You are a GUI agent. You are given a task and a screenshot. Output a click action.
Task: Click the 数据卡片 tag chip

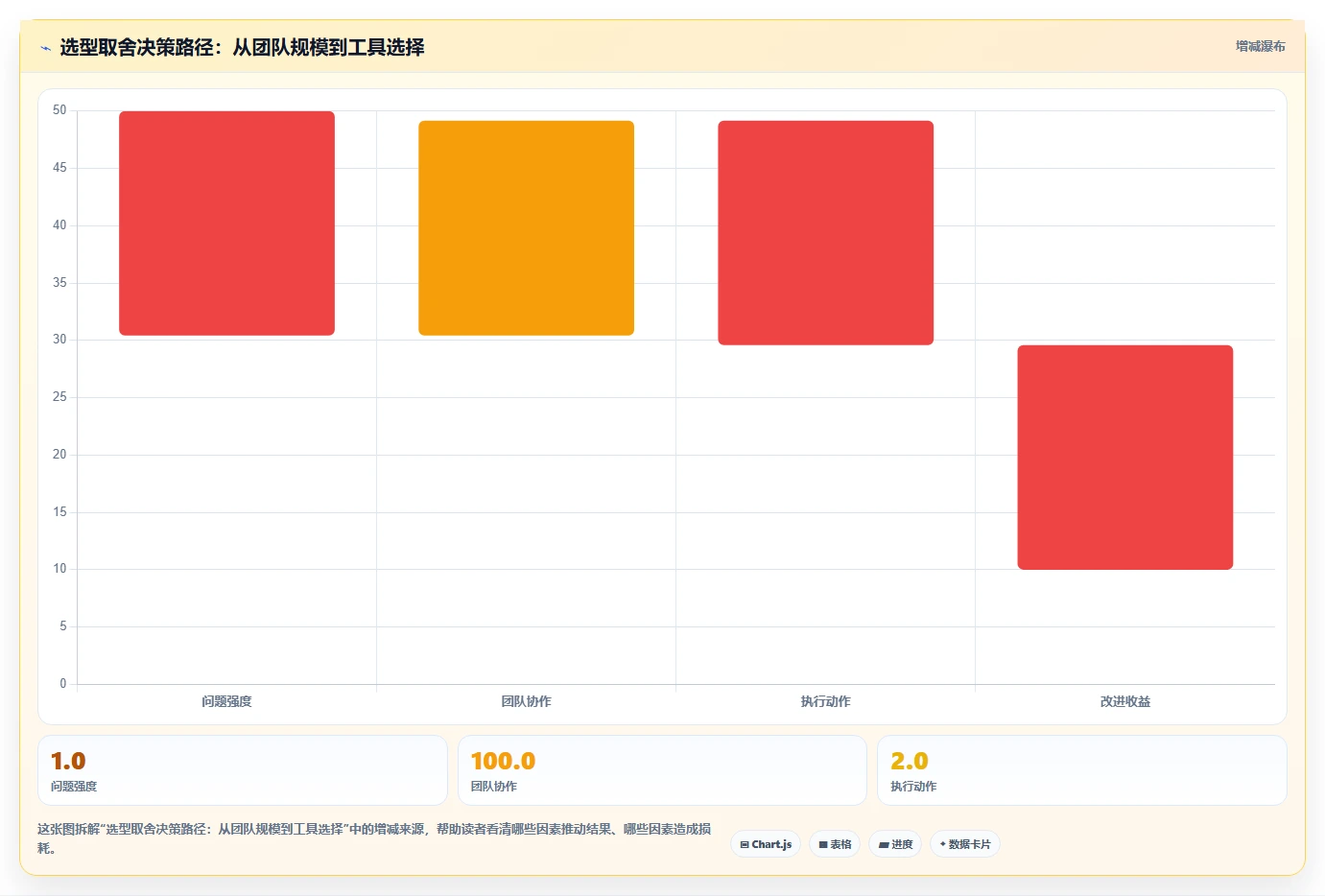[965, 844]
